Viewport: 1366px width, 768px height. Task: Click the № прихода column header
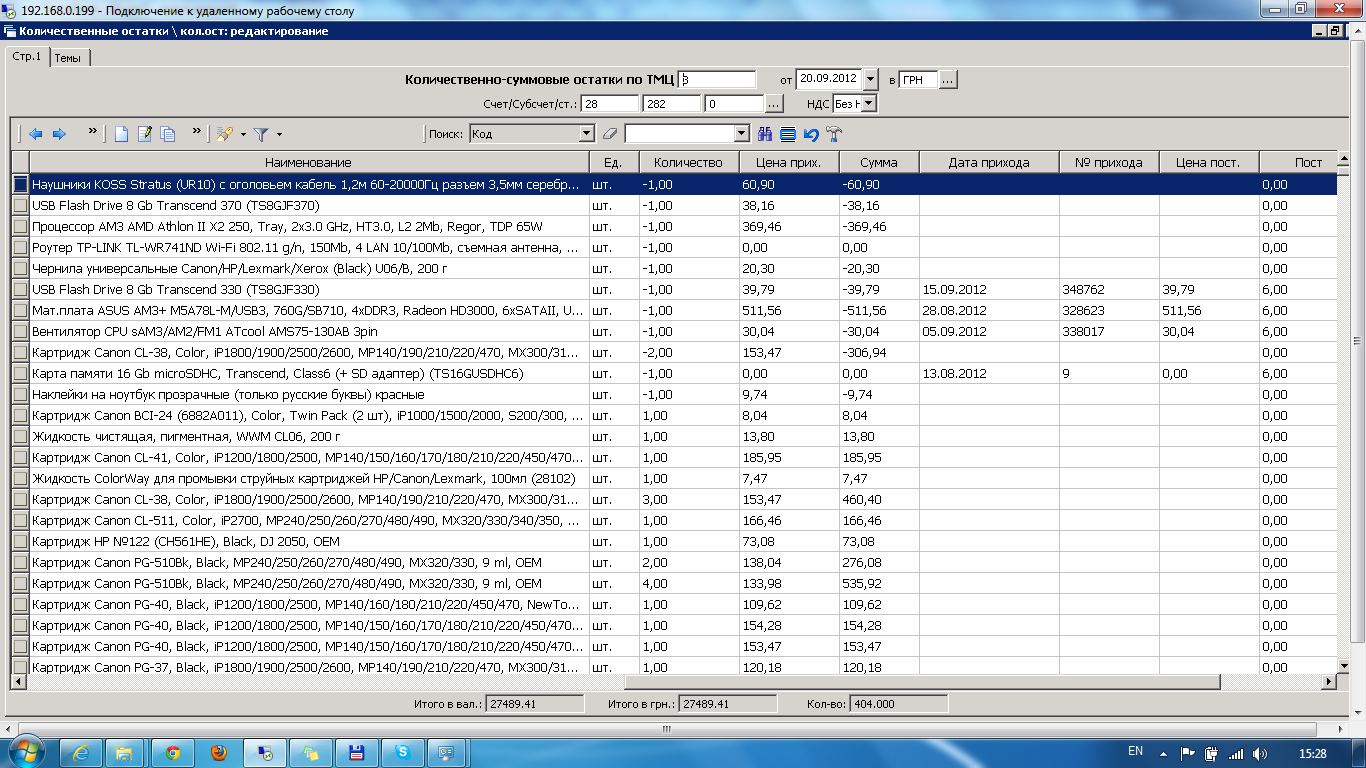pyautogui.click(x=1109, y=162)
